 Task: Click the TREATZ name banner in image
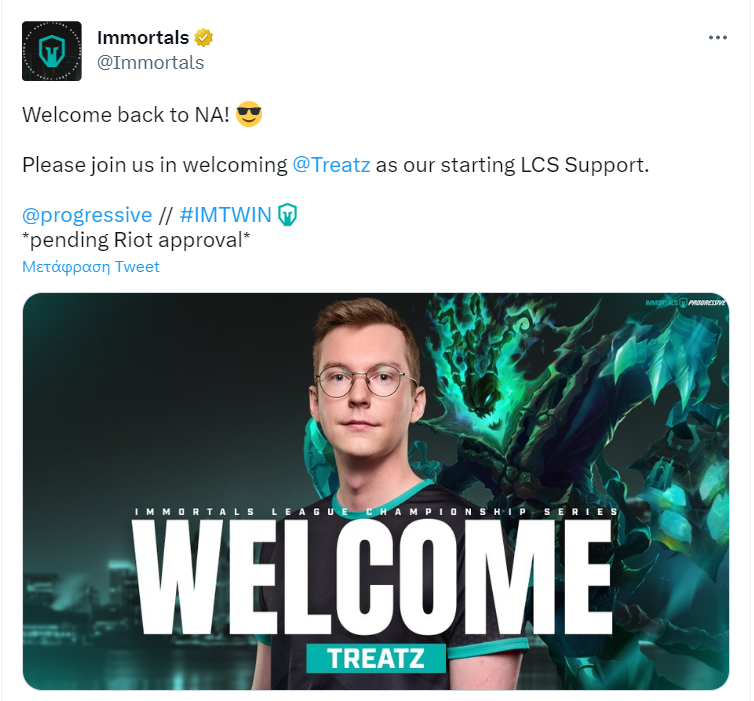coord(376,658)
